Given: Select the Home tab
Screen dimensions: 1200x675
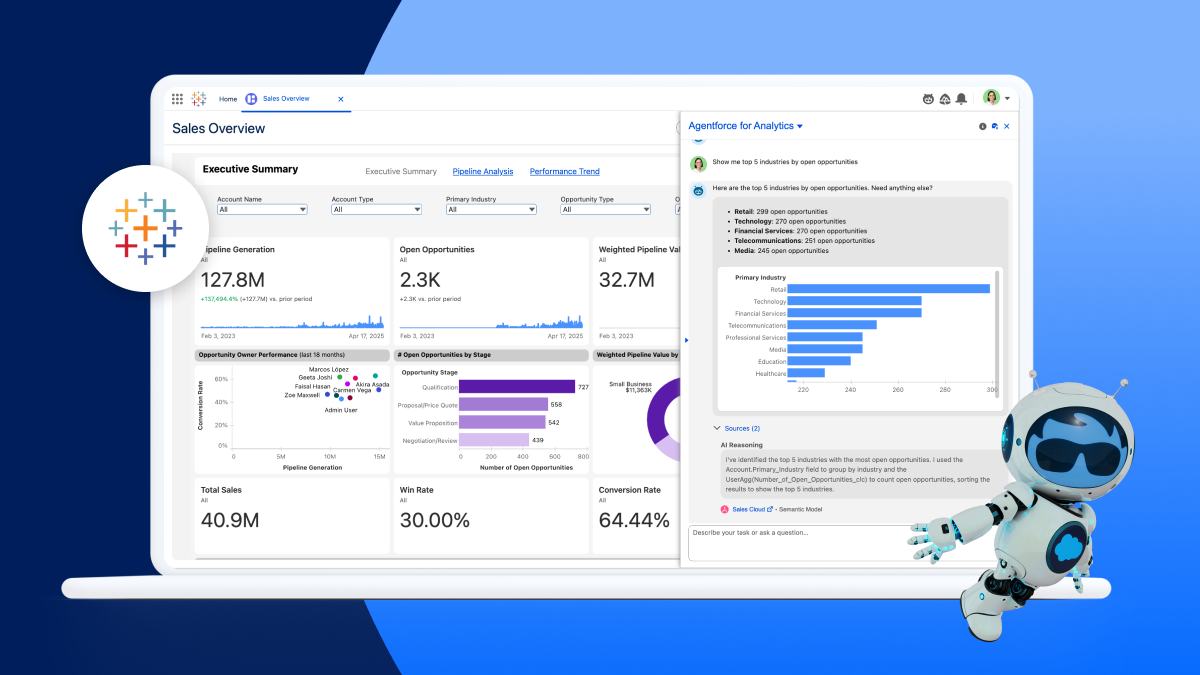Looking at the screenshot, I should tap(227, 98).
